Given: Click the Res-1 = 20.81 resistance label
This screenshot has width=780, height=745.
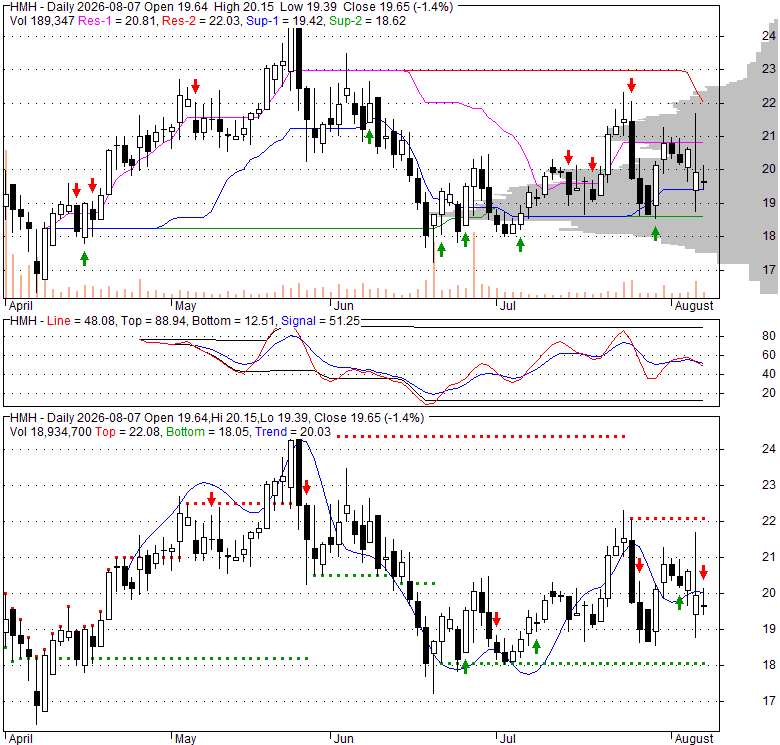Looking at the screenshot, I should click(117, 21).
